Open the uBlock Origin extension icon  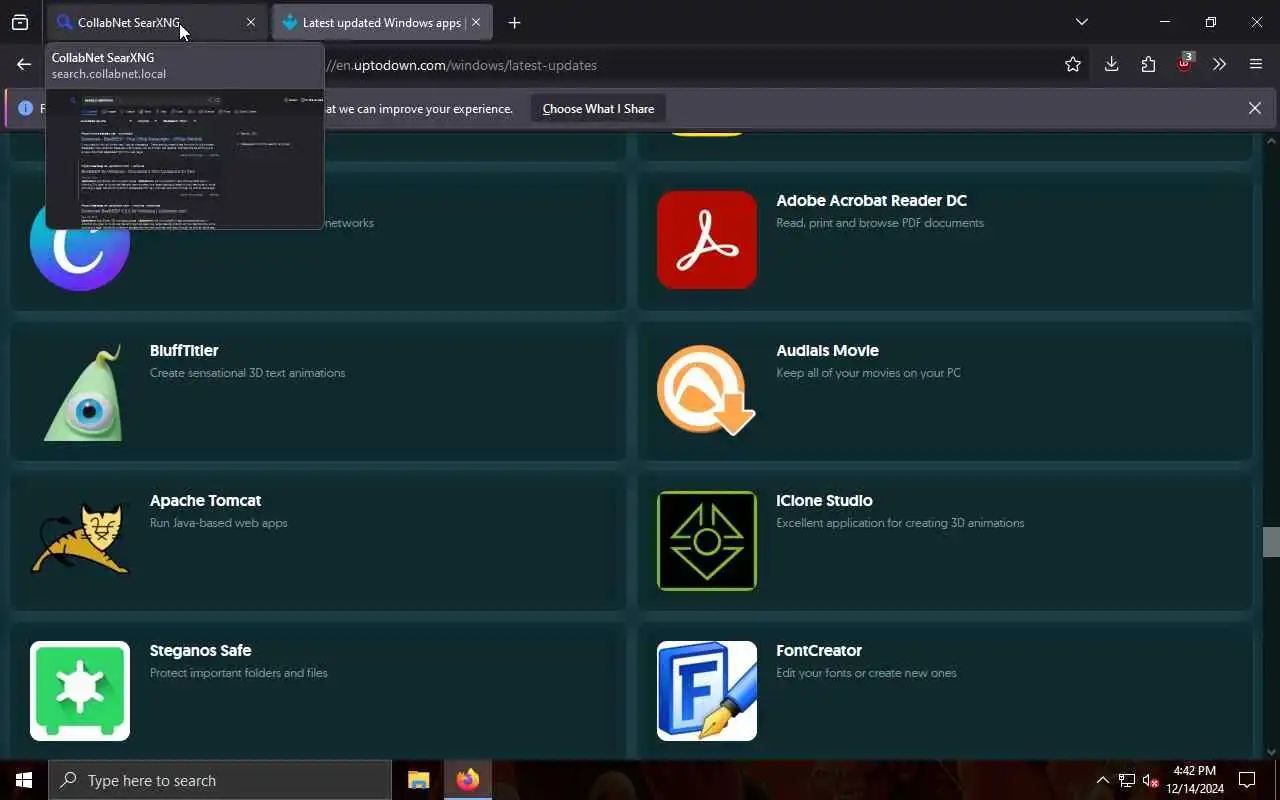click(1185, 64)
